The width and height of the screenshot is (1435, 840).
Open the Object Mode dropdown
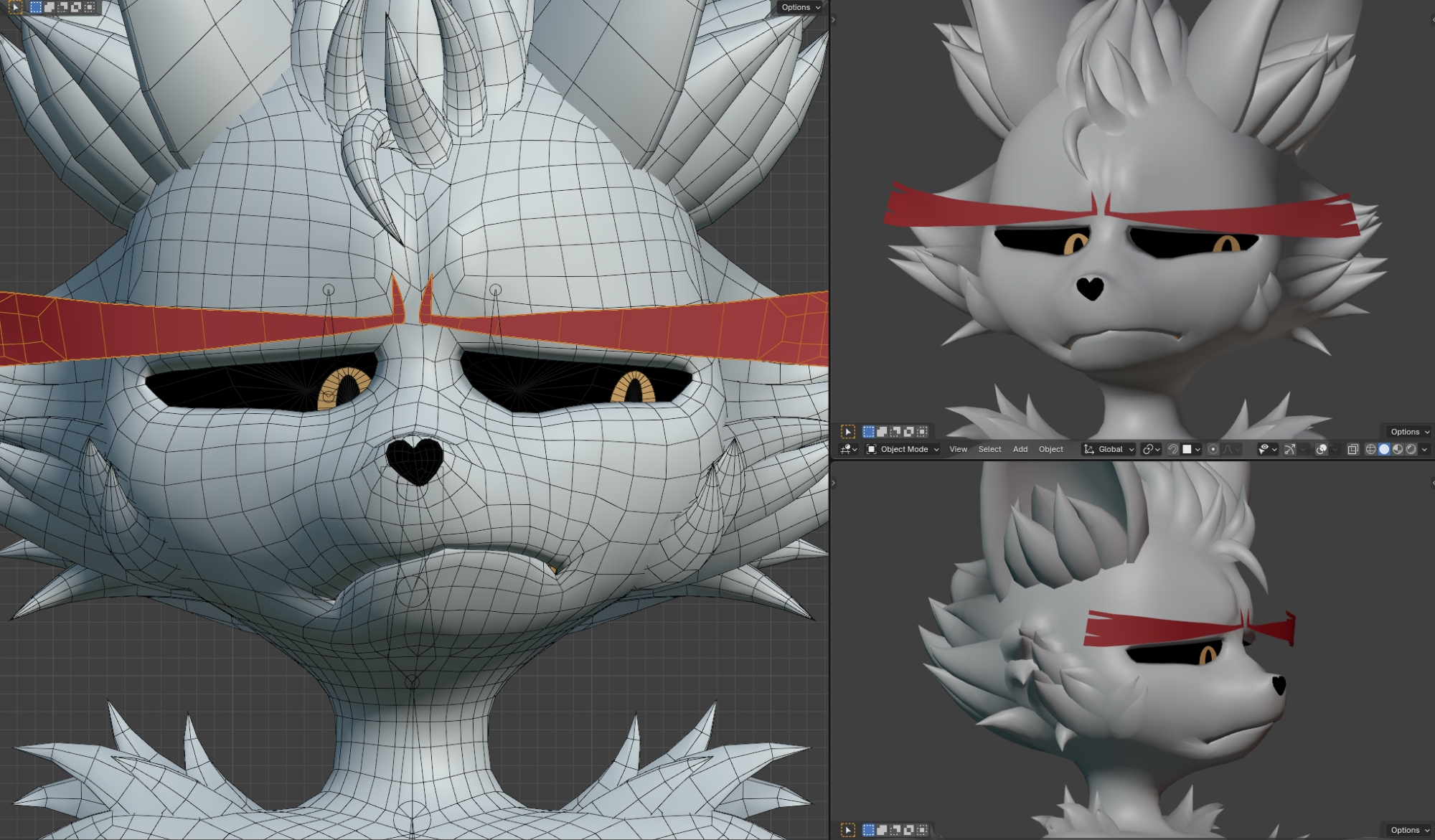903,449
